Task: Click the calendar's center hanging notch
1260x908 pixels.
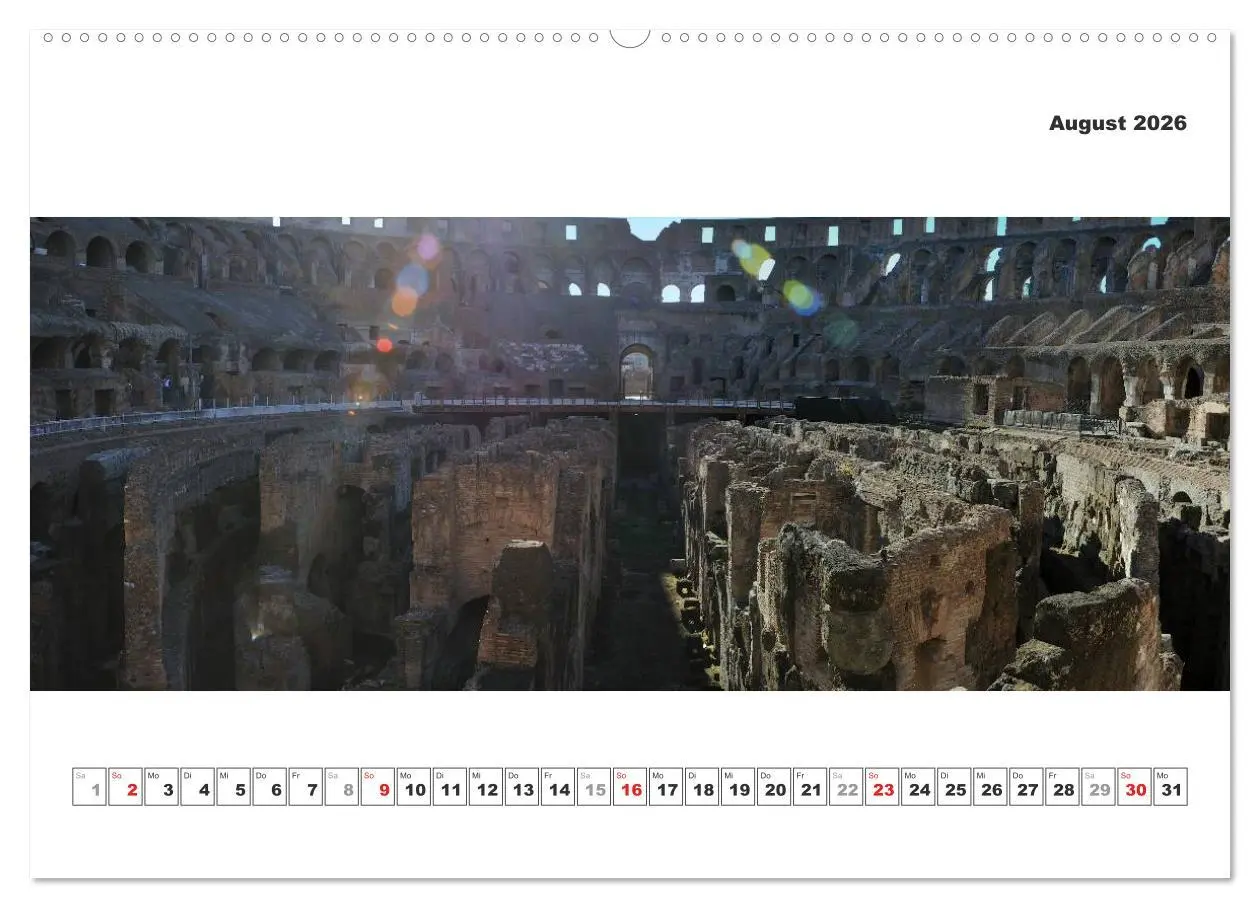Action: (x=630, y=38)
